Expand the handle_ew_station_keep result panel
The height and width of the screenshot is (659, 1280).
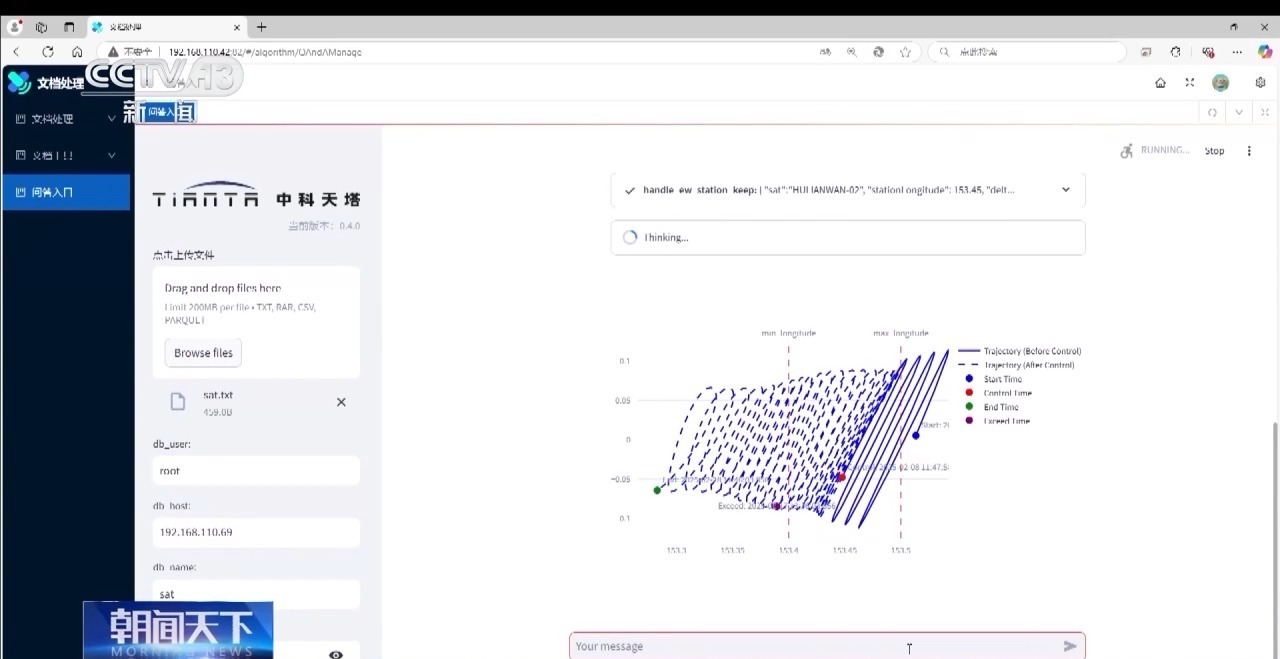click(x=1065, y=190)
